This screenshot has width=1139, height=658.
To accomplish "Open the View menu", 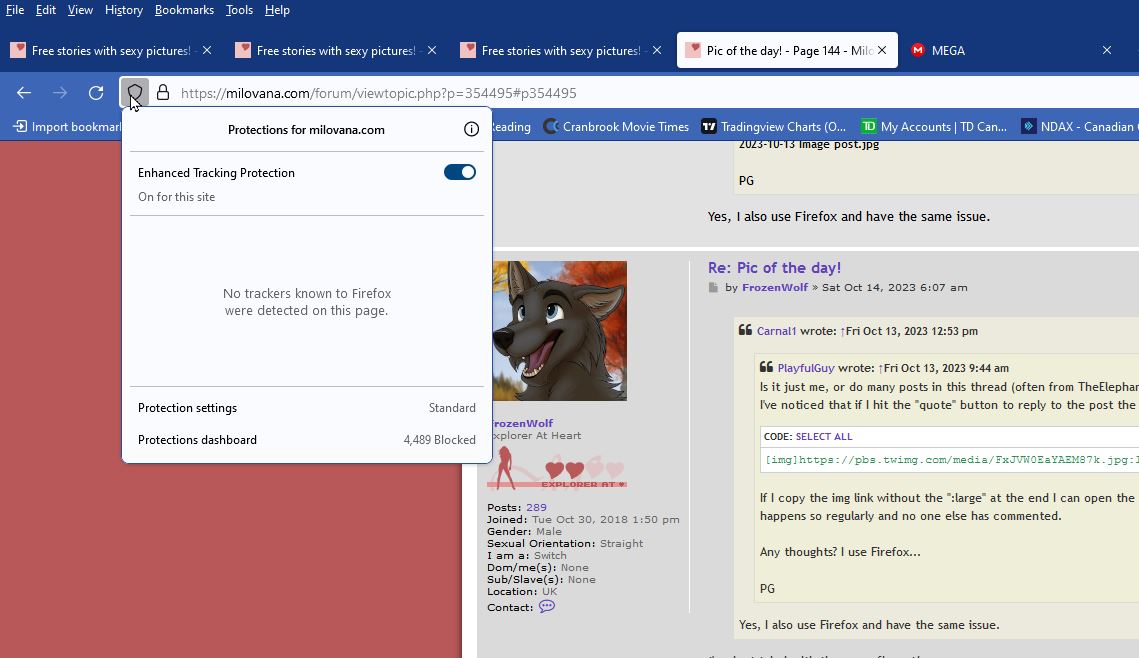I will 80,10.
